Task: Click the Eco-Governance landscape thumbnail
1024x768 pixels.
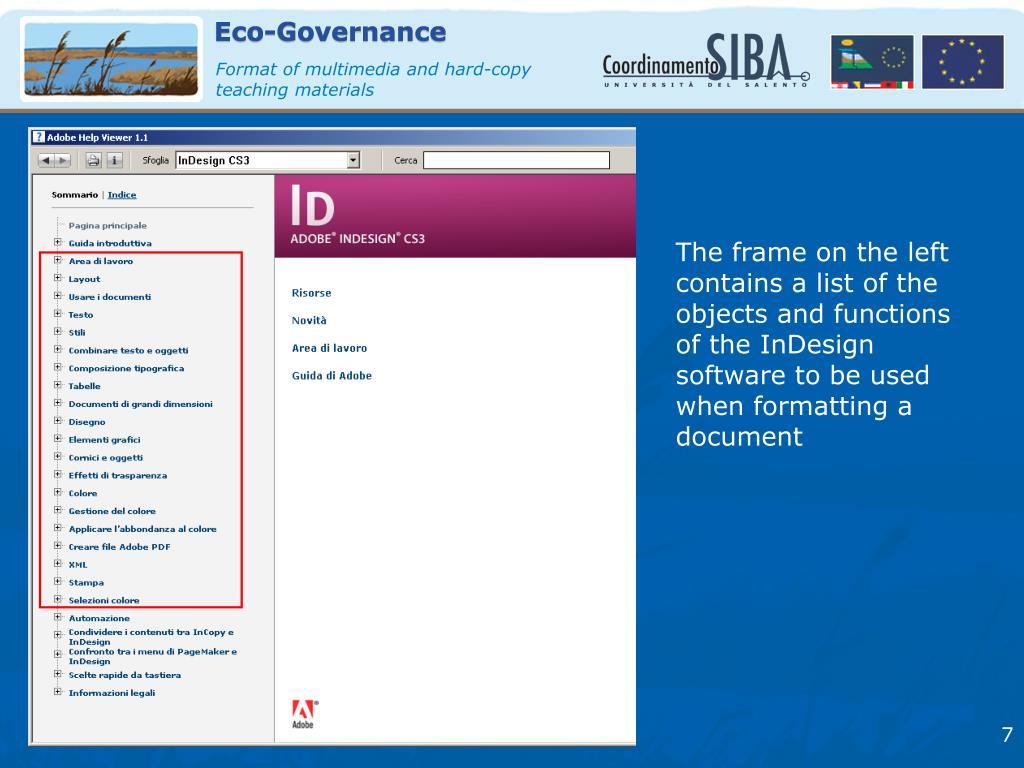Action: click(111, 59)
